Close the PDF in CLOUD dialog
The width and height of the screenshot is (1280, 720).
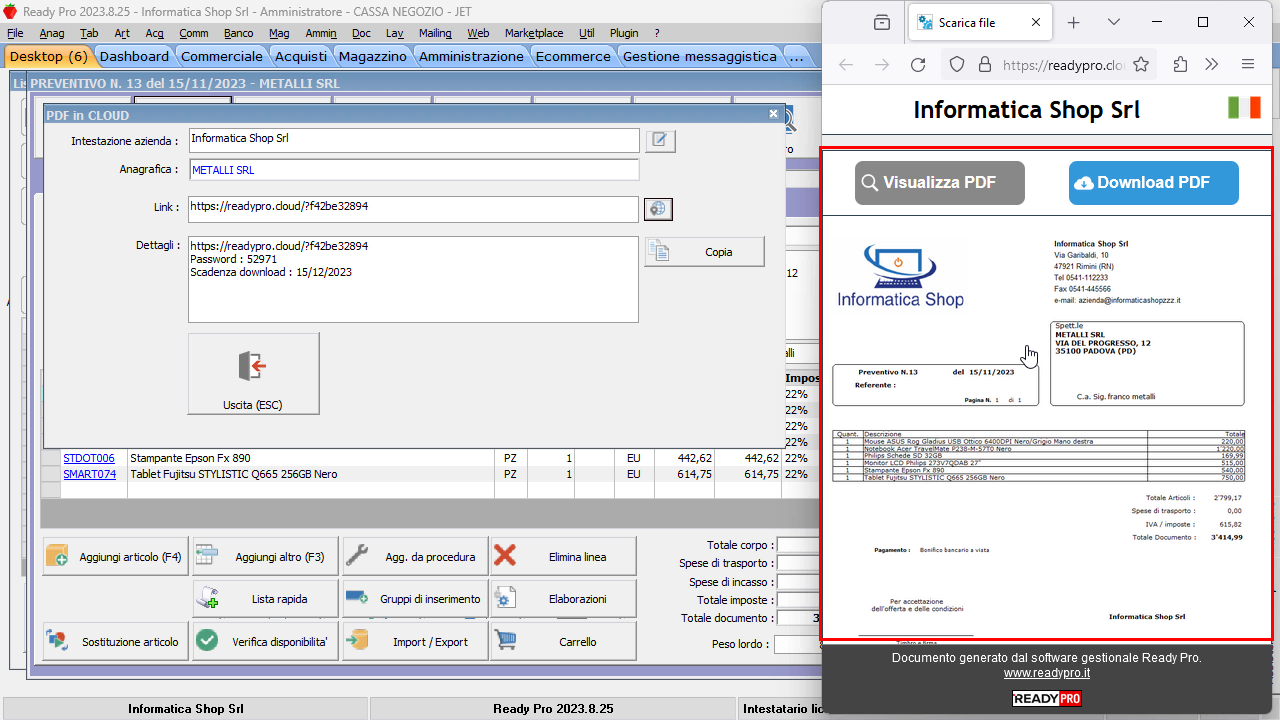[773, 114]
